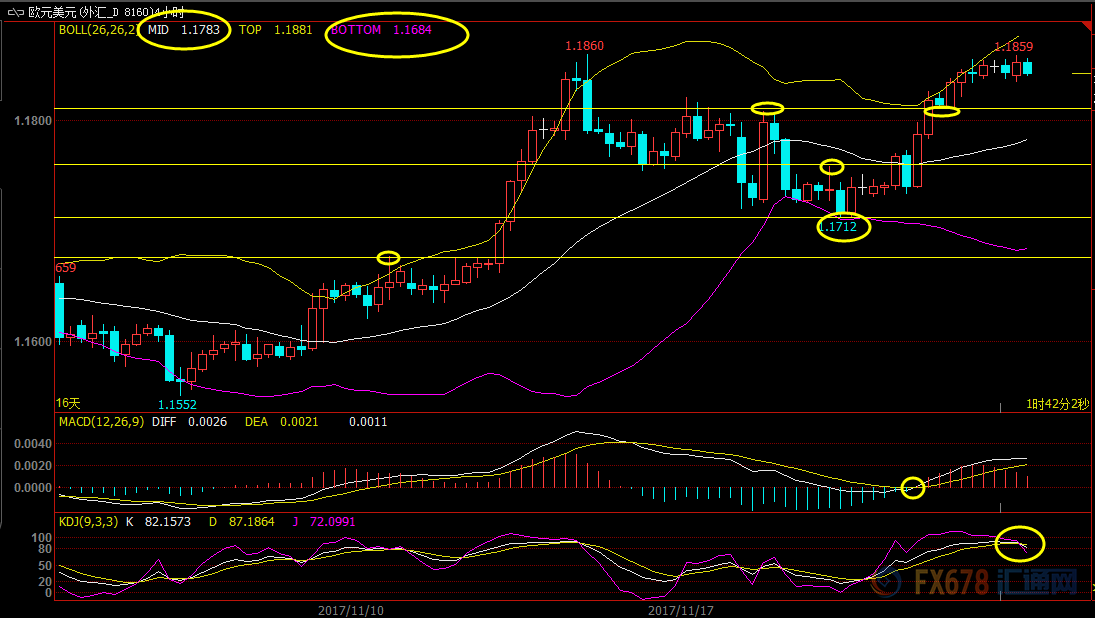Click the 1.1552 lowest price label

click(177, 404)
